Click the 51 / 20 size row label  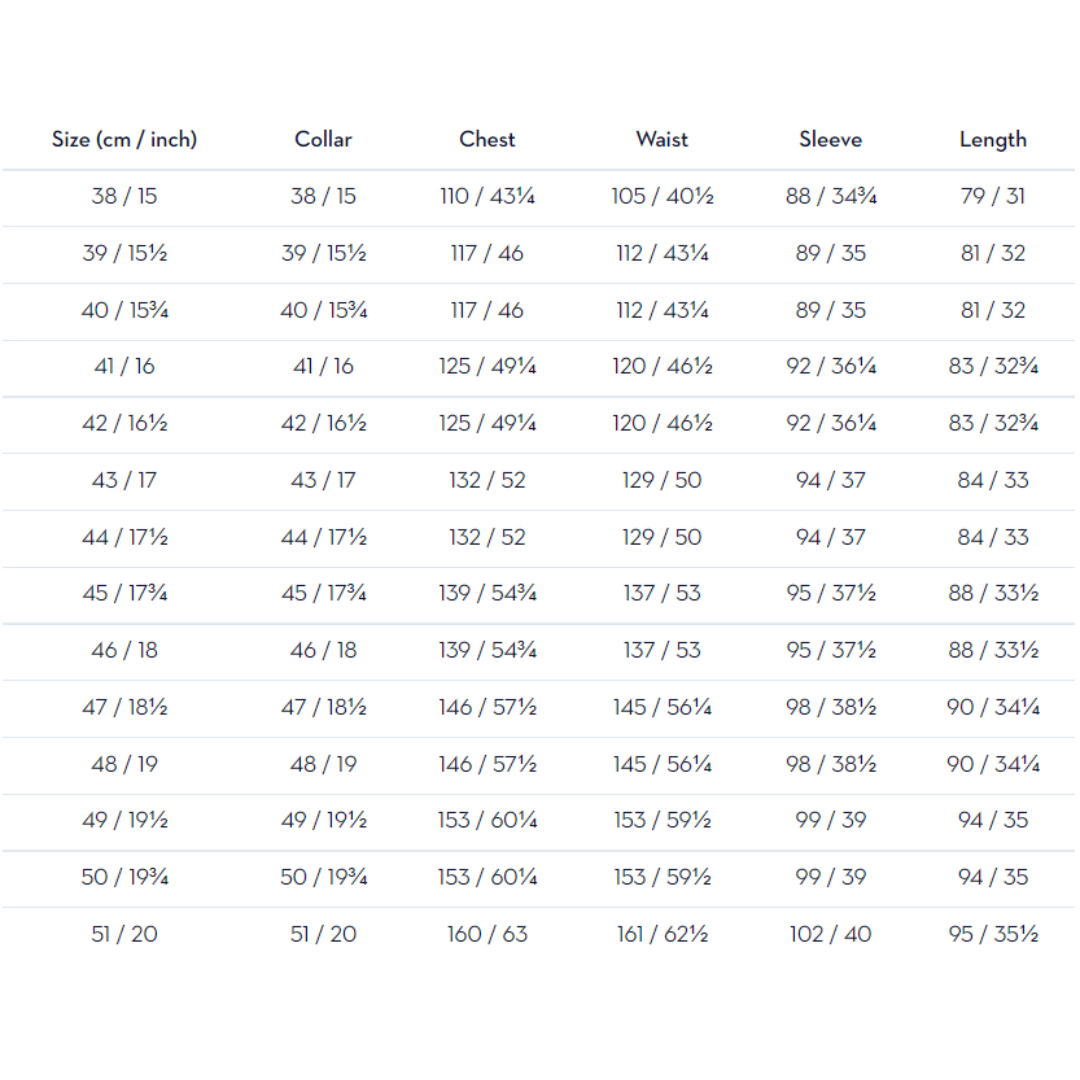click(x=125, y=934)
